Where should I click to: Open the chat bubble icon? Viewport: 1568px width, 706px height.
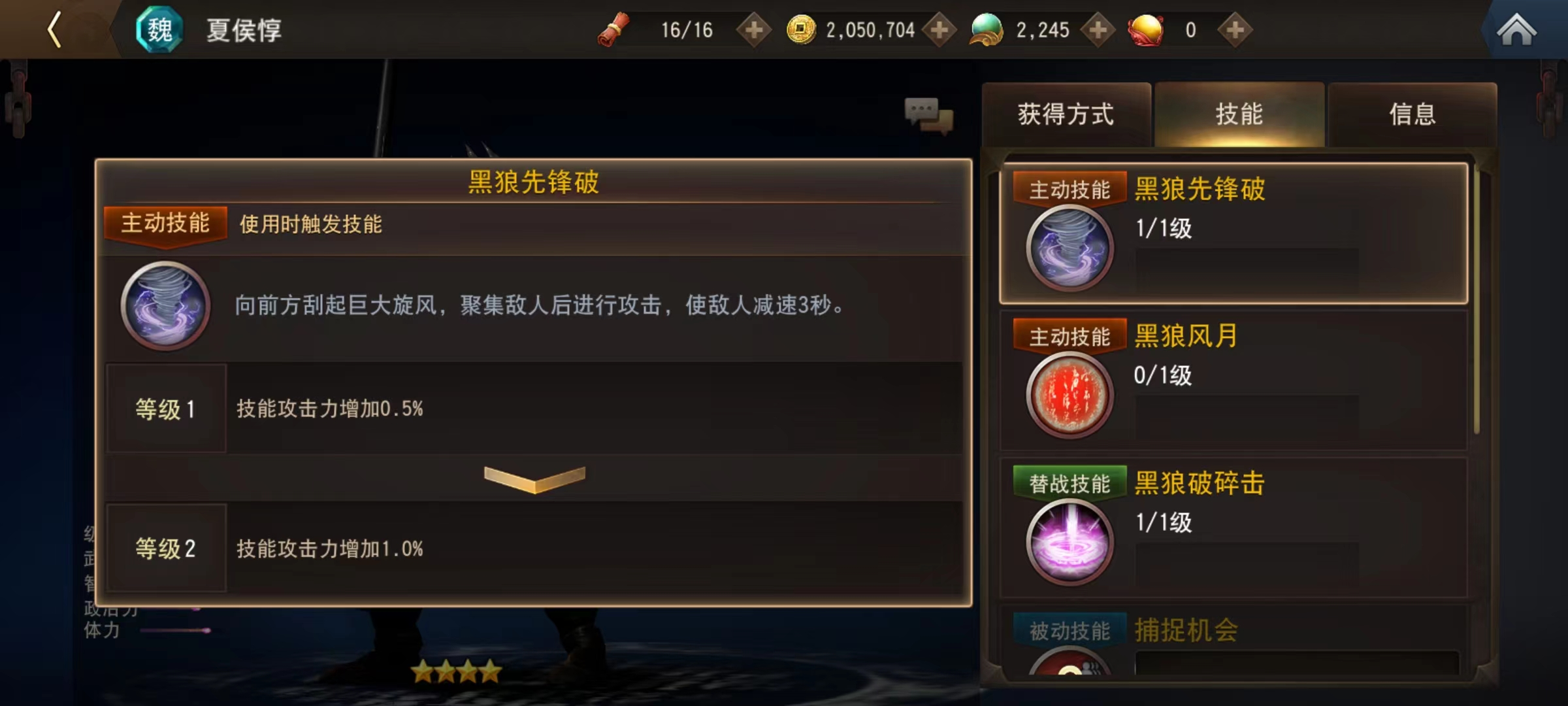[928, 116]
